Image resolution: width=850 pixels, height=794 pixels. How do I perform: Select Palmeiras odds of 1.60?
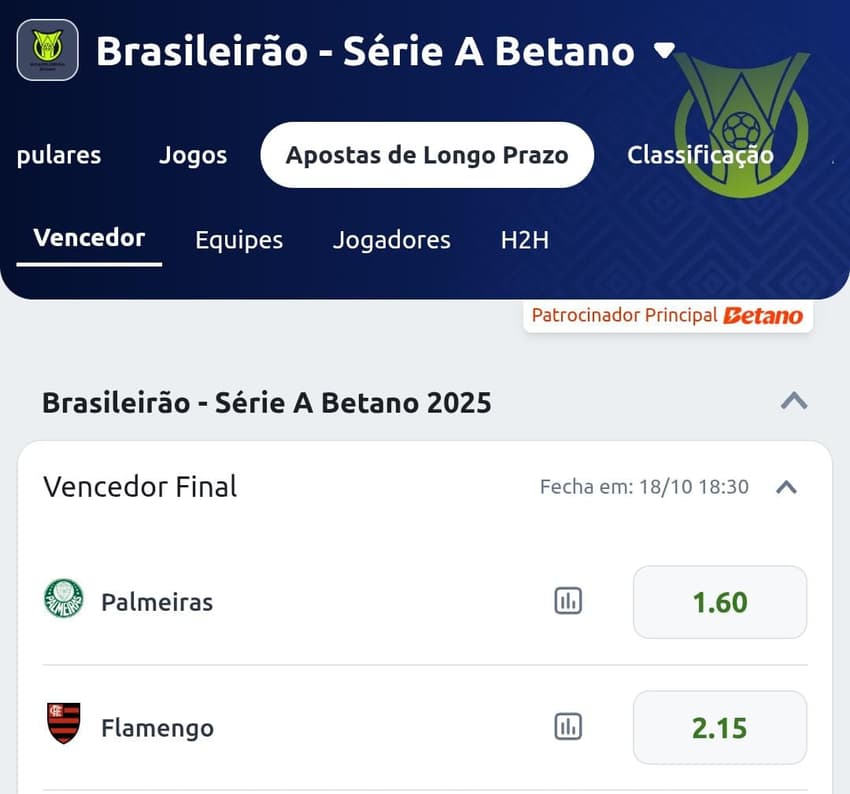(x=719, y=602)
